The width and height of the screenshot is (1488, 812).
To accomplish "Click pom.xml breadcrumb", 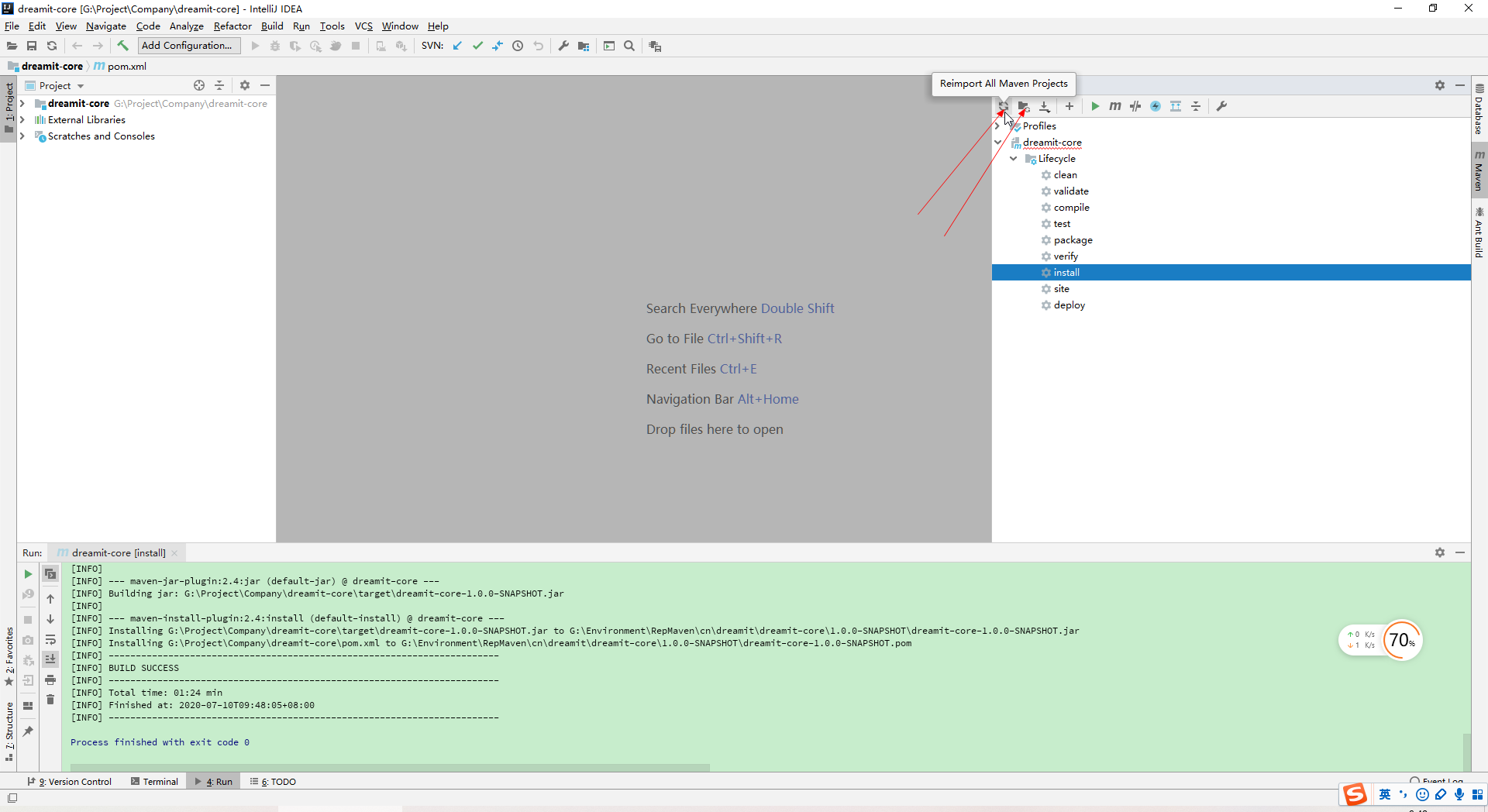I will coord(120,66).
